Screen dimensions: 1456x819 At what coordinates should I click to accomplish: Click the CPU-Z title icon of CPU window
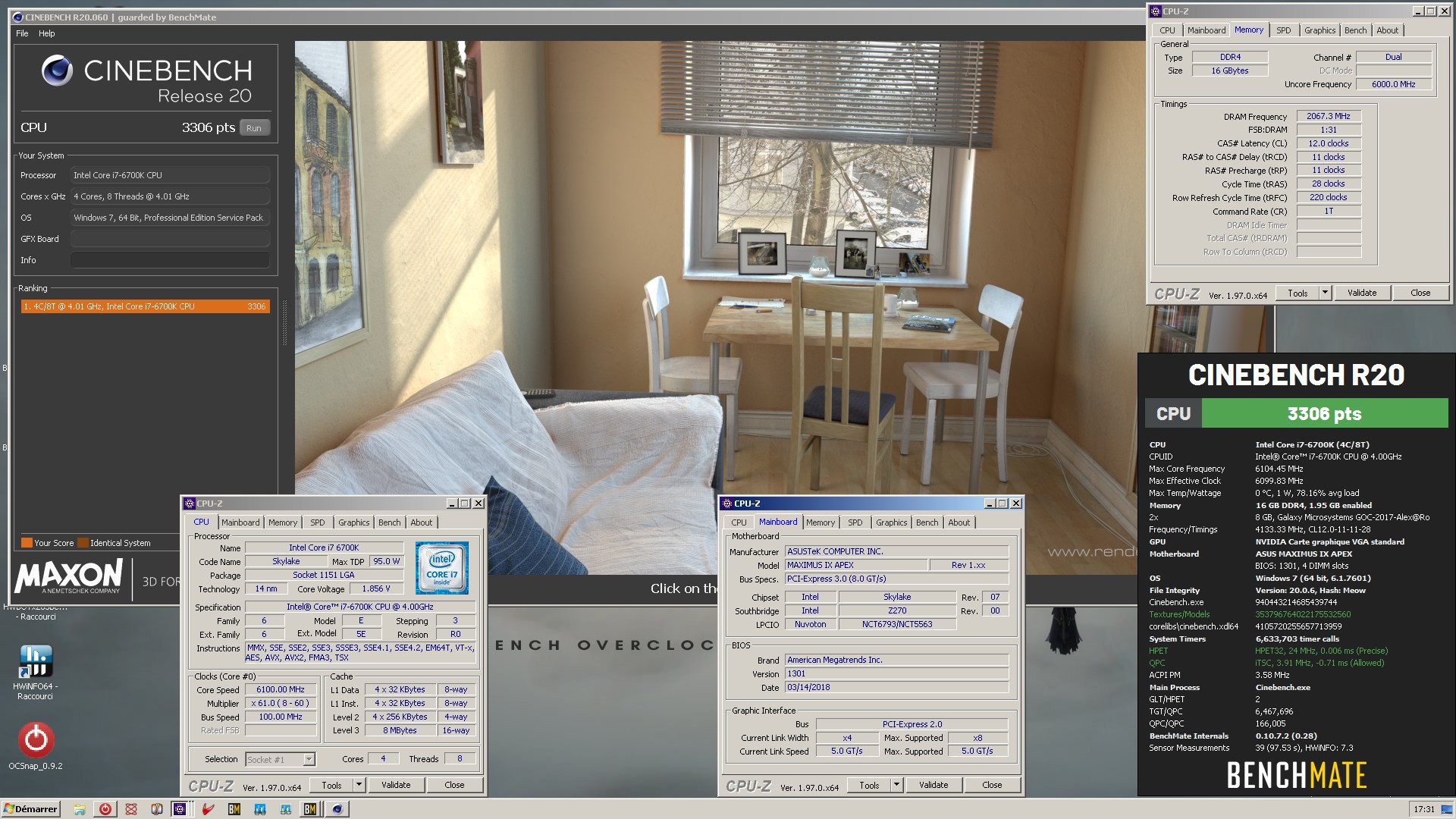[x=189, y=504]
